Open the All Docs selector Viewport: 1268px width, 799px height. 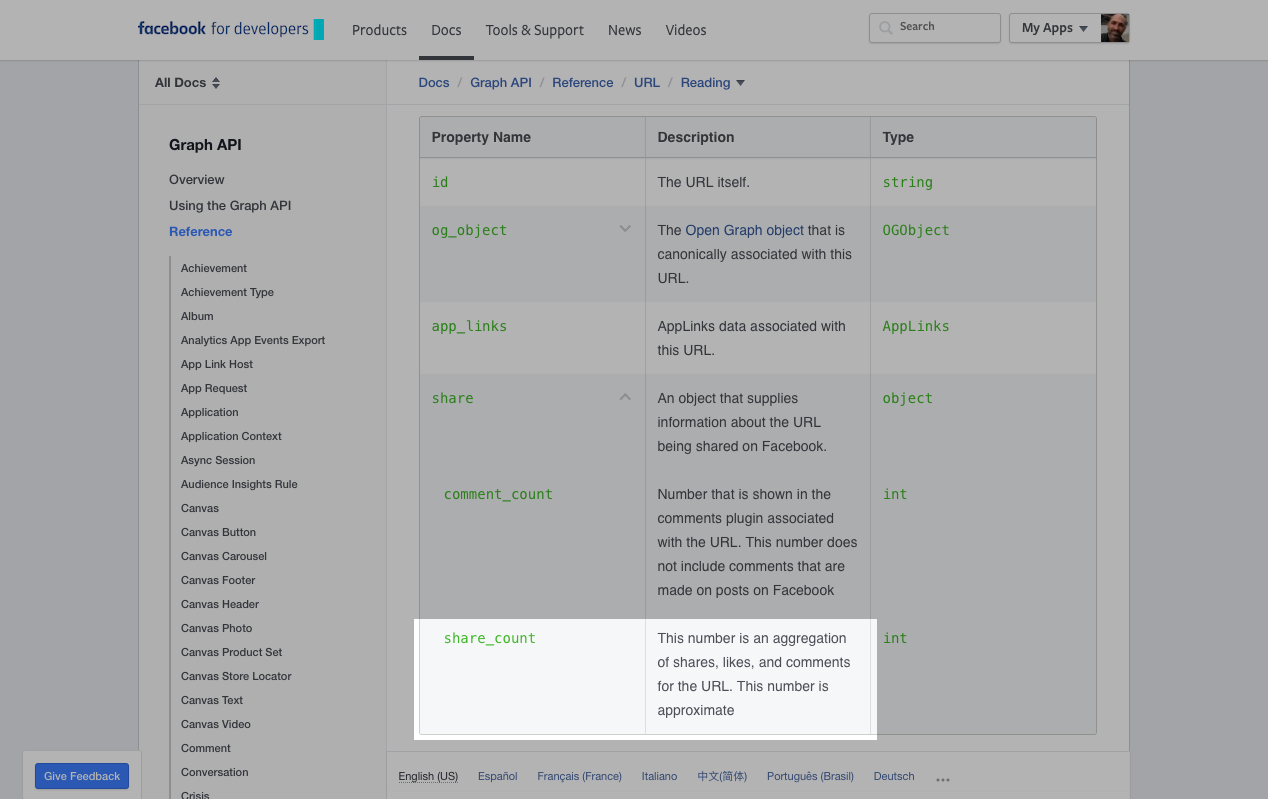(187, 83)
